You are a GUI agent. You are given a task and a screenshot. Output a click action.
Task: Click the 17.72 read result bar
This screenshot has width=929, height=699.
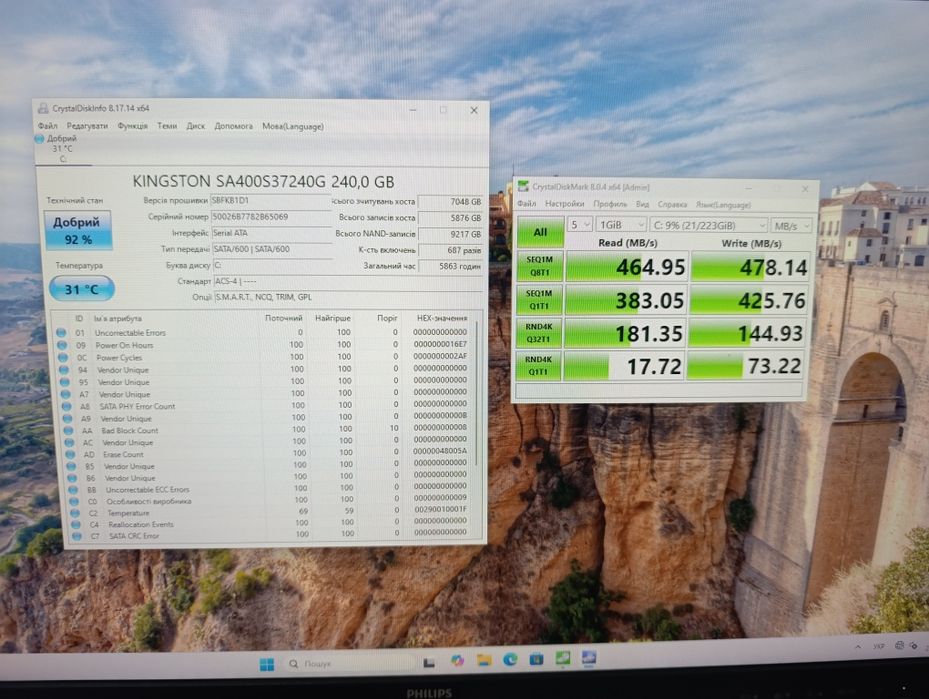624,366
